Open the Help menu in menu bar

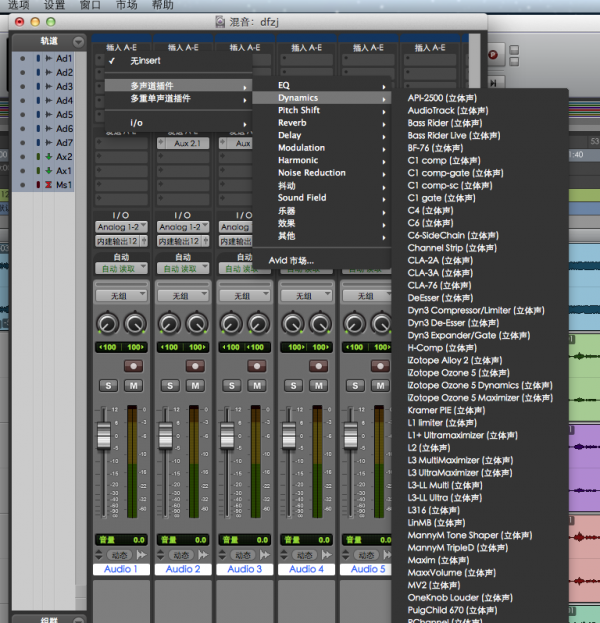pos(163,5)
